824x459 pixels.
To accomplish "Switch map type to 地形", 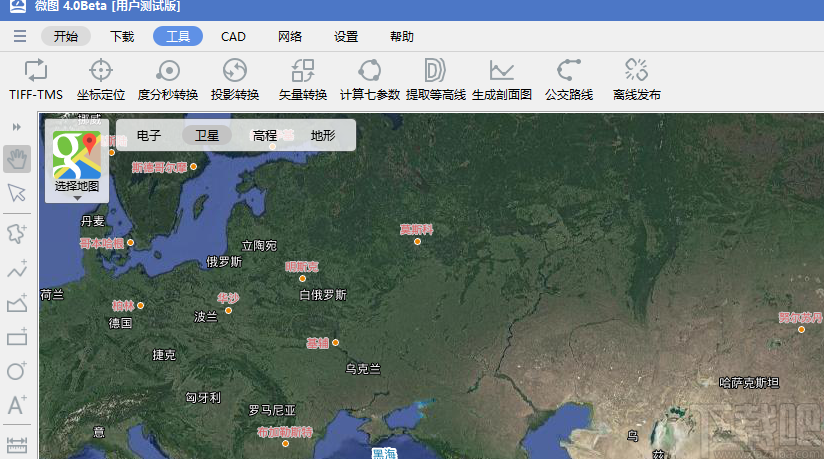I will coord(323,136).
